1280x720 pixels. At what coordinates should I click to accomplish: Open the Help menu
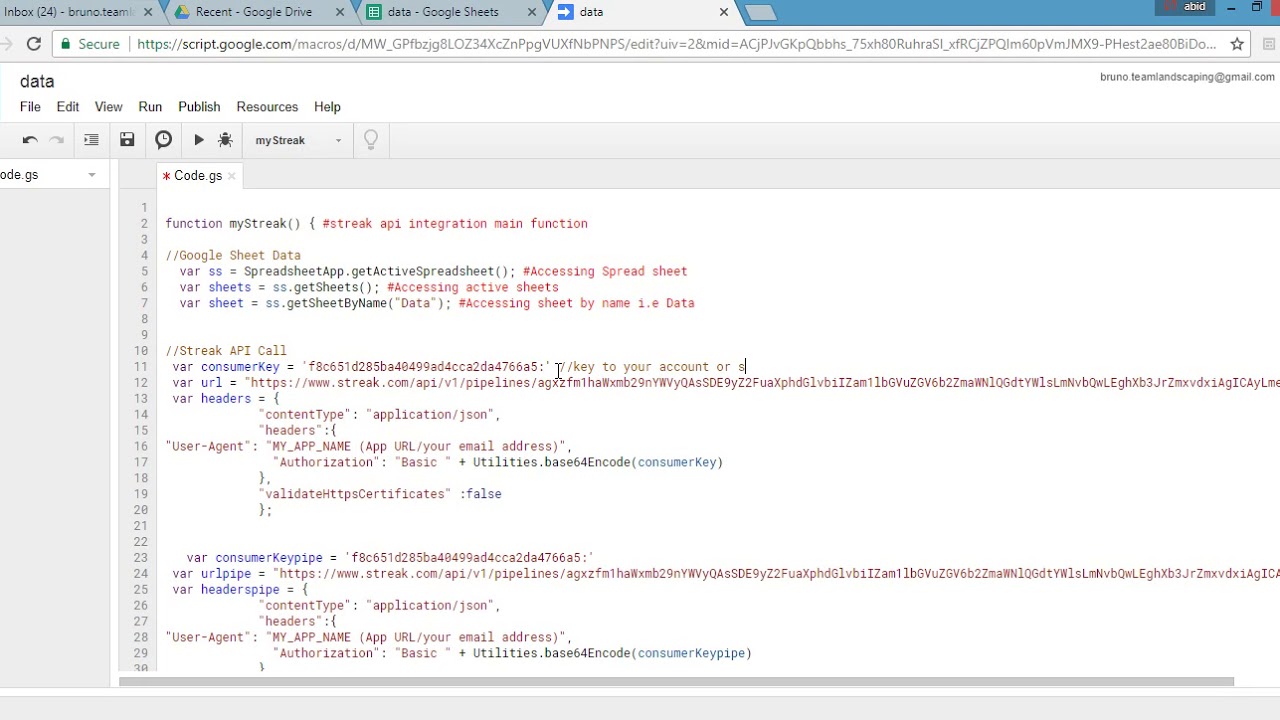tap(327, 107)
